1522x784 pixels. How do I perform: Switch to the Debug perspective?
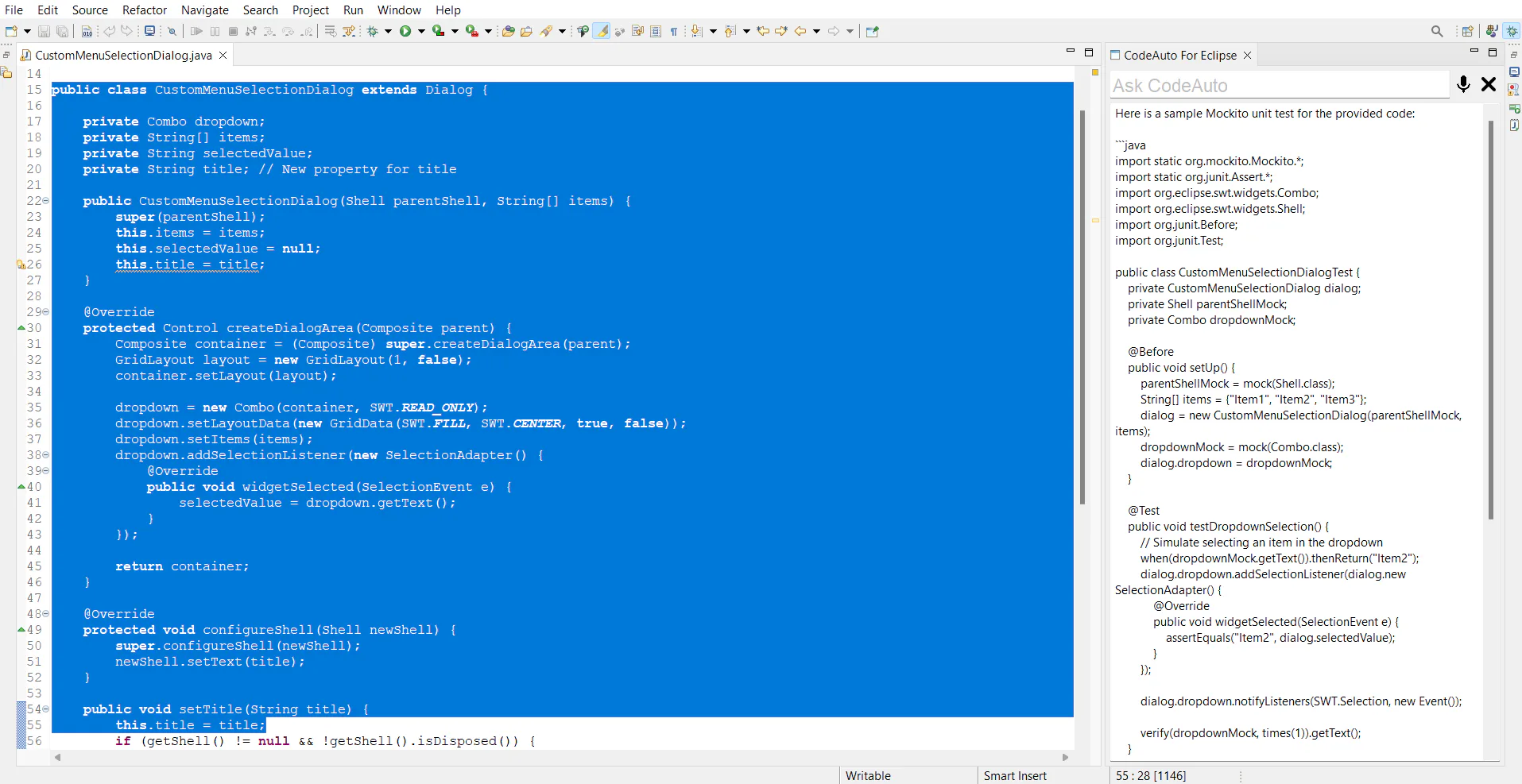coord(1512,31)
